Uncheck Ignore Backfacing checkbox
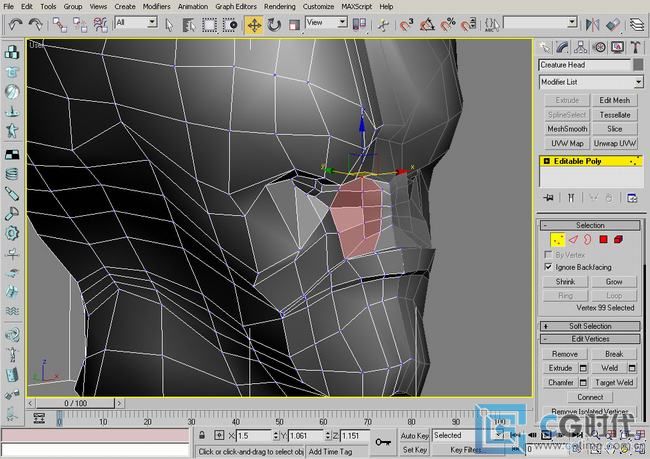This screenshot has height=459, width=650. tap(548, 267)
